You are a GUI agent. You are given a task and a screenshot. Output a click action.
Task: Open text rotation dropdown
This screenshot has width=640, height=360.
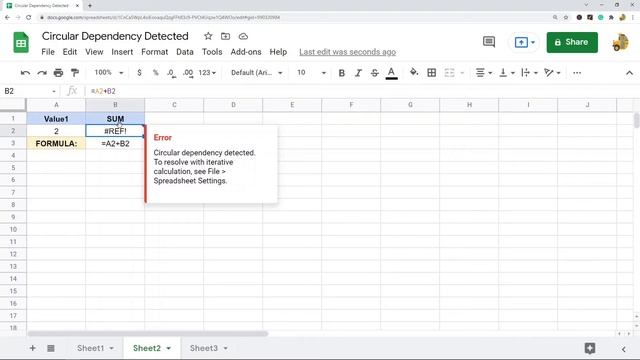pos(552,73)
